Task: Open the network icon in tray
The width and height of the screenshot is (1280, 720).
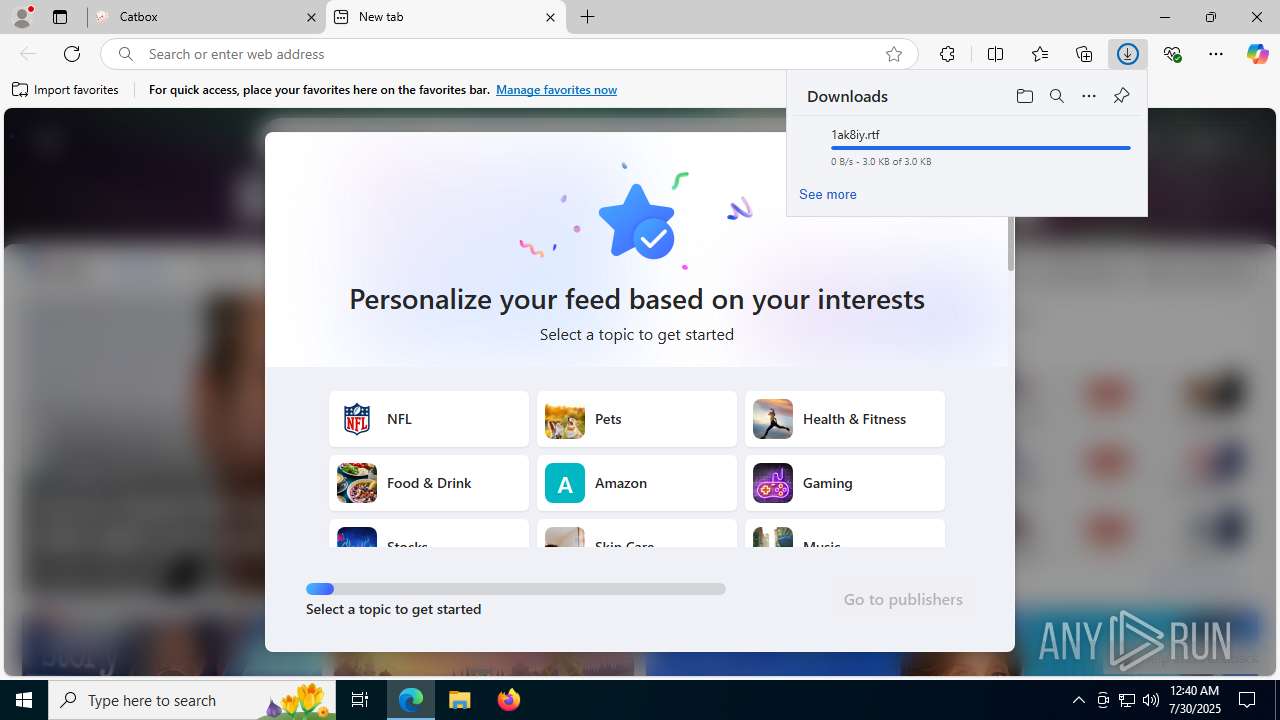Action: point(1127,700)
